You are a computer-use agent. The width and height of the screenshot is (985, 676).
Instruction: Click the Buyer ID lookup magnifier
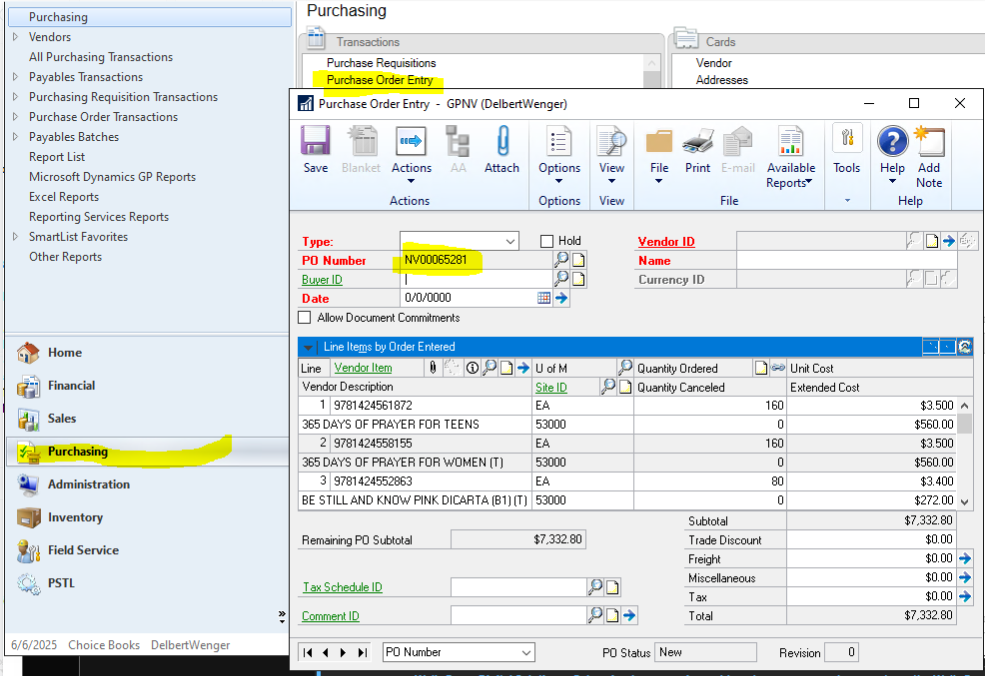pyautogui.click(x=561, y=278)
